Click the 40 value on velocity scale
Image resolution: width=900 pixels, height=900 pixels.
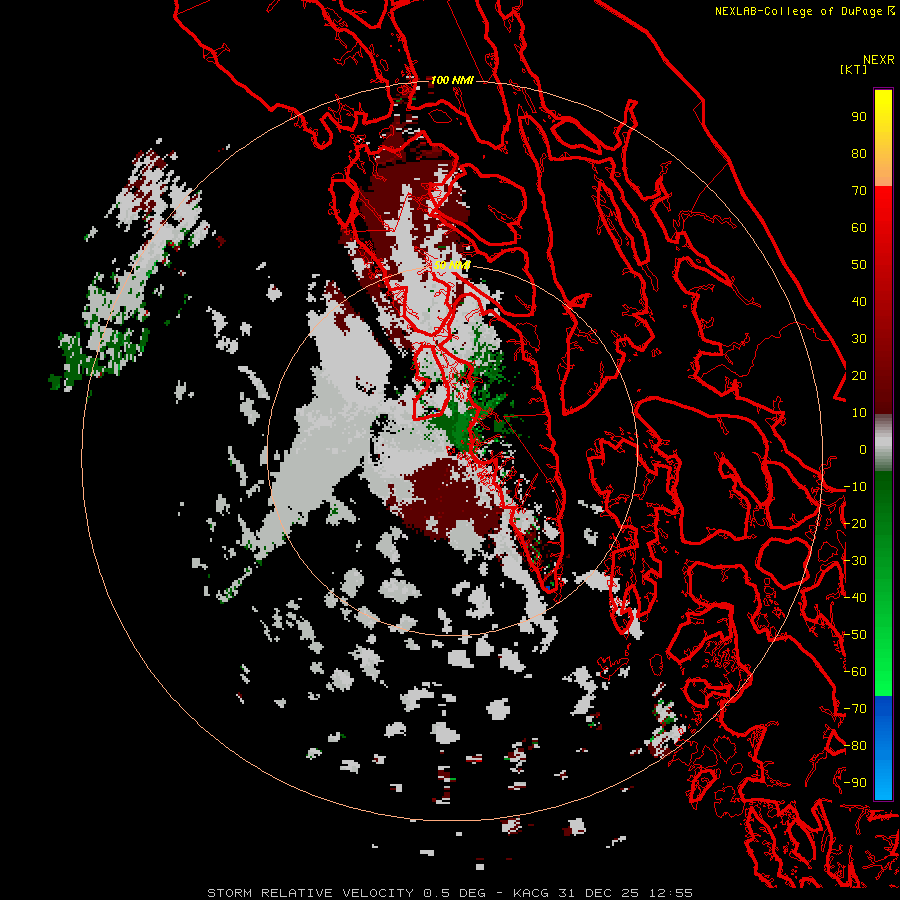pos(859,301)
